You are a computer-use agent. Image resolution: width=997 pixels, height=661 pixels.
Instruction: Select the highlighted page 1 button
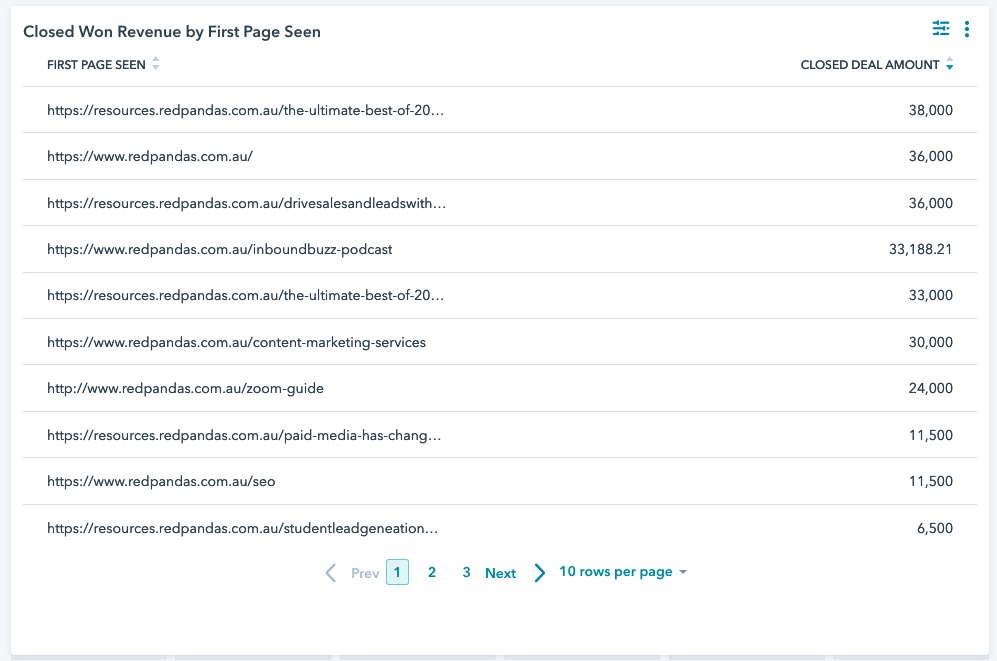[x=398, y=571]
